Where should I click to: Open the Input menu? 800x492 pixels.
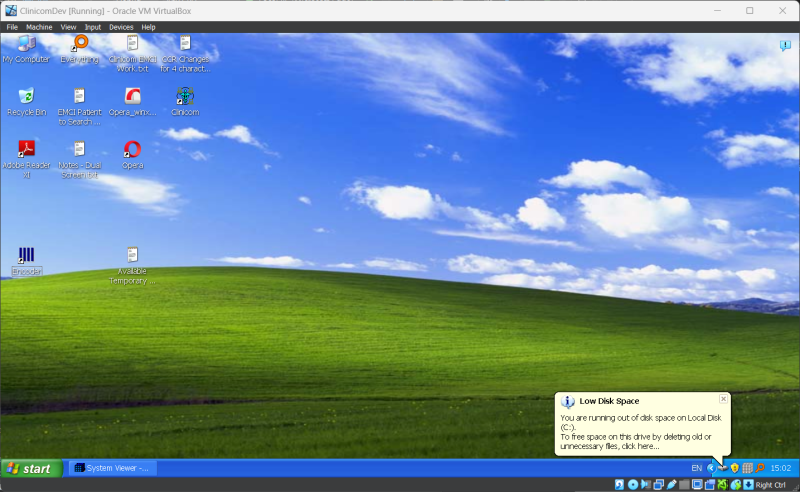coord(92,27)
